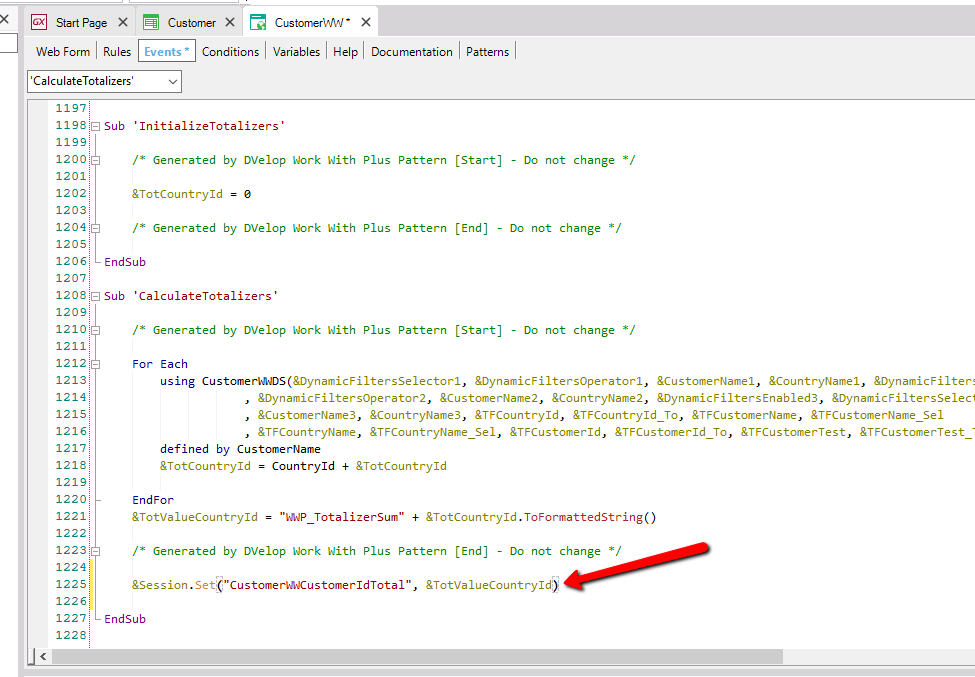The image size is (975, 677).
Task: Open the Documentation section
Action: point(412,52)
